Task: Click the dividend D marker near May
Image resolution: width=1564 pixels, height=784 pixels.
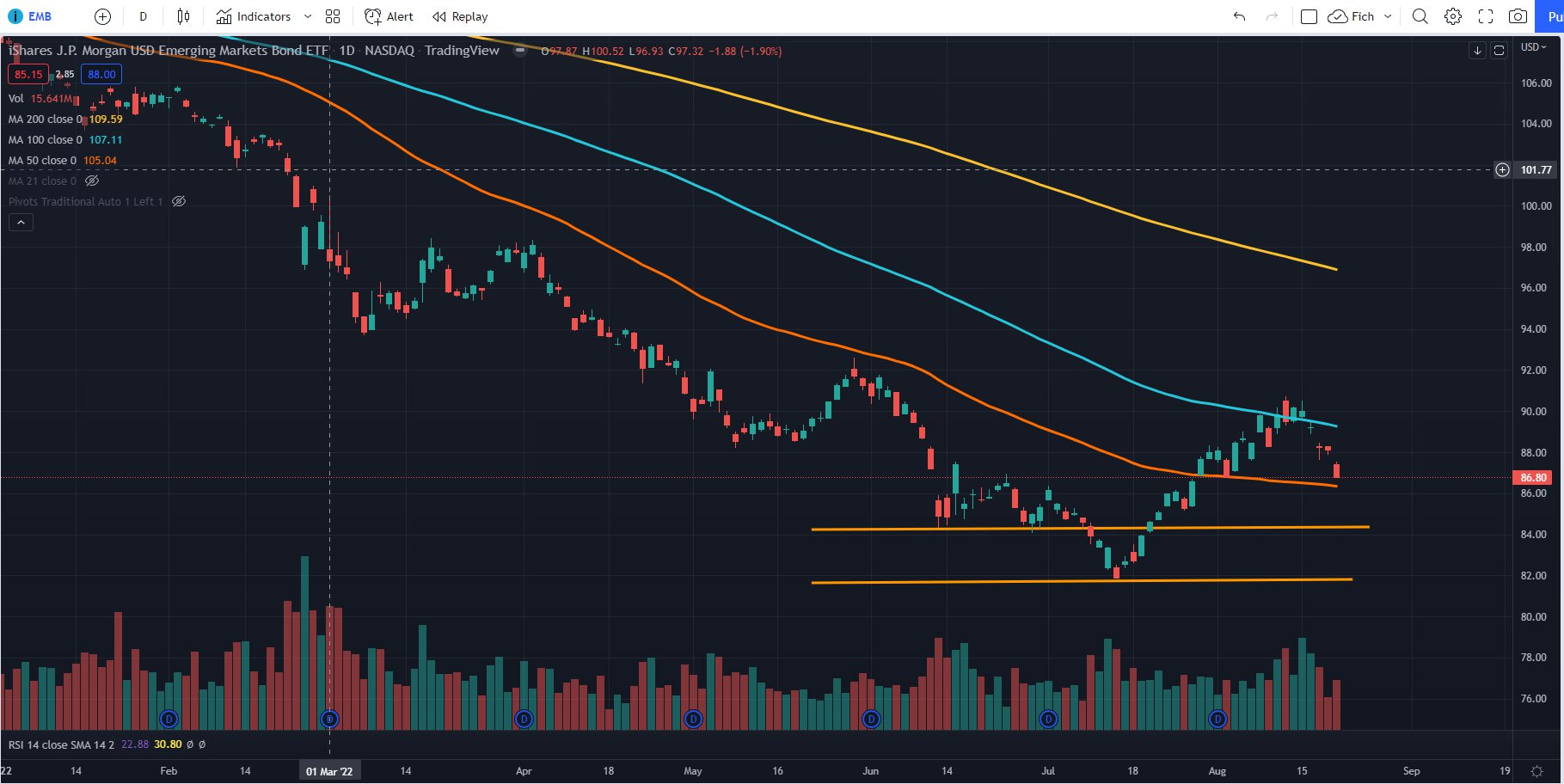Action: tap(693, 719)
